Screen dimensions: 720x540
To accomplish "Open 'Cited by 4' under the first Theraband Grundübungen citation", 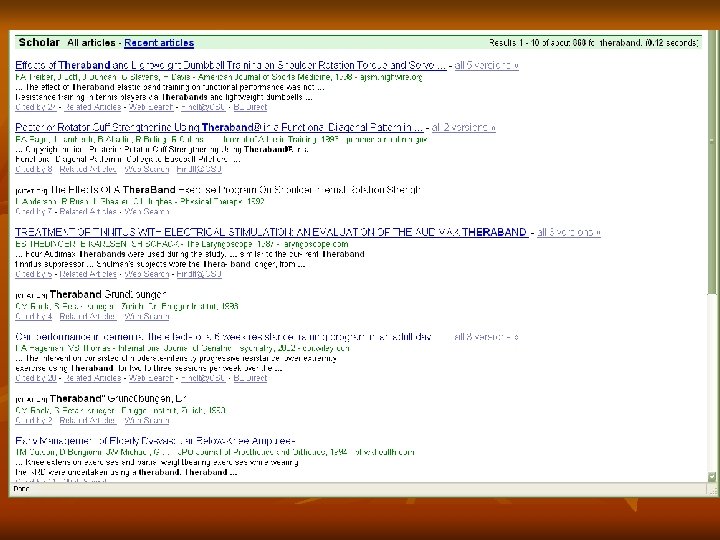I will coord(34,316).
